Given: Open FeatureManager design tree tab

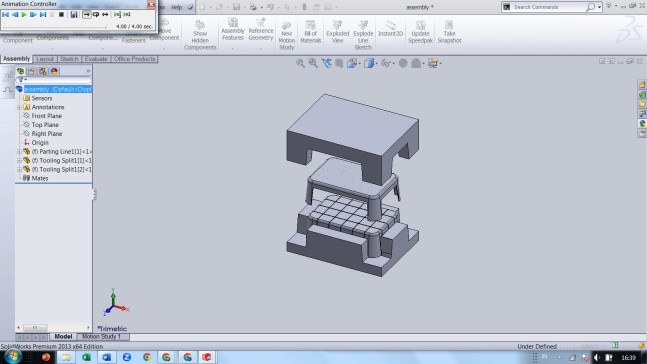Looking at the screenshot, I should pyautogui.click(x=20, y=71).
